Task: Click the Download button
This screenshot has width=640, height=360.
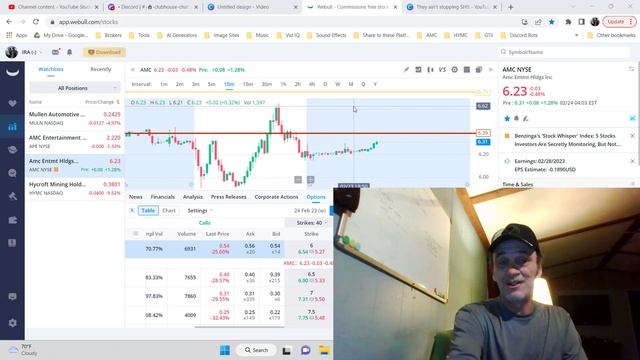Action: (x=104, y=52)
